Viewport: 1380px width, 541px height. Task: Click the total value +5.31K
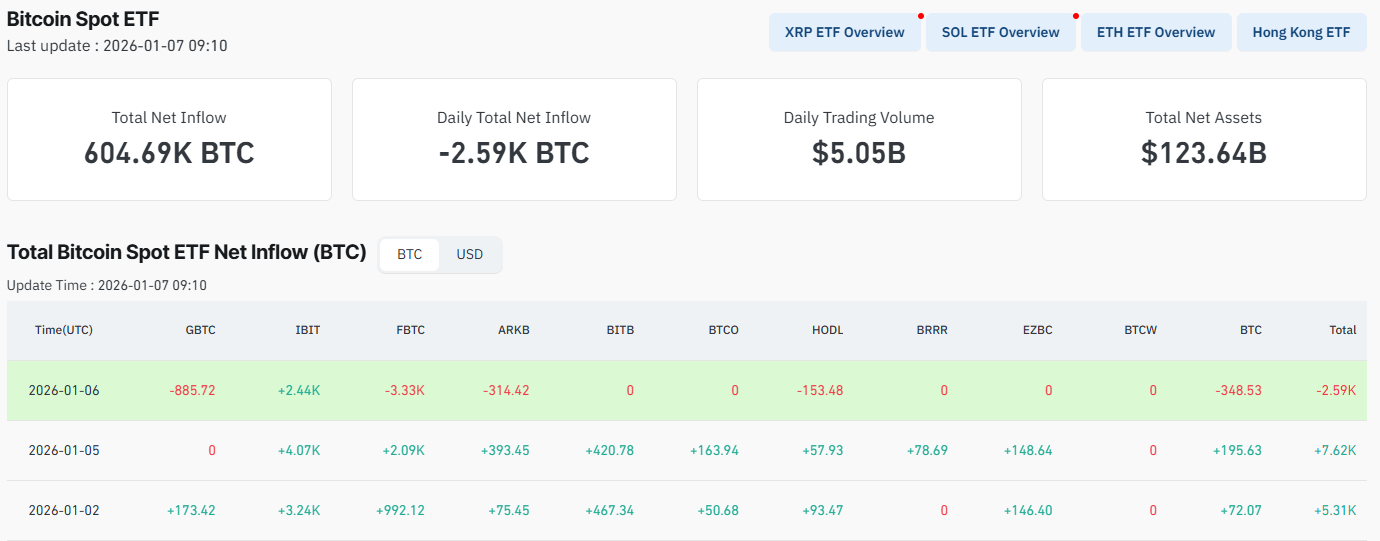[1335, 510]
